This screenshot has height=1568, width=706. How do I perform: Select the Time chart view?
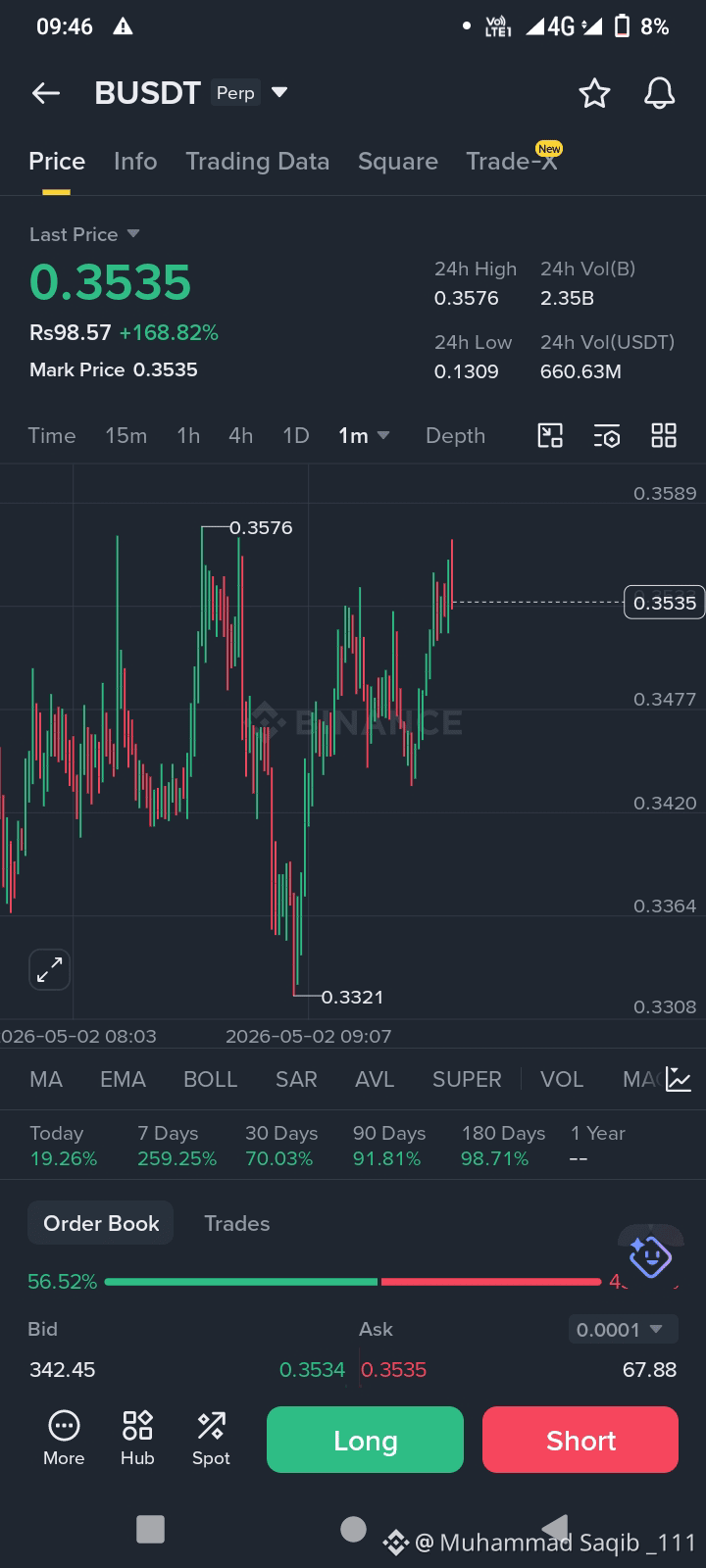point(52,435)
